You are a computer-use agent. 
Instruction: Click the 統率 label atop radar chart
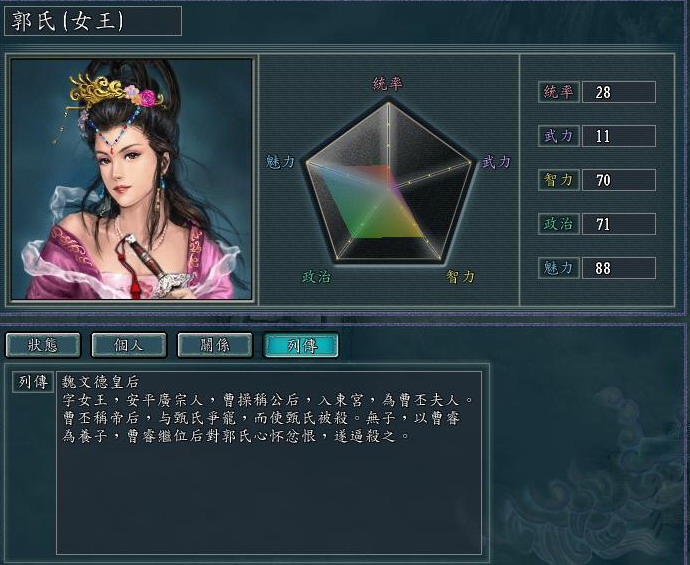tap(388, 83)
